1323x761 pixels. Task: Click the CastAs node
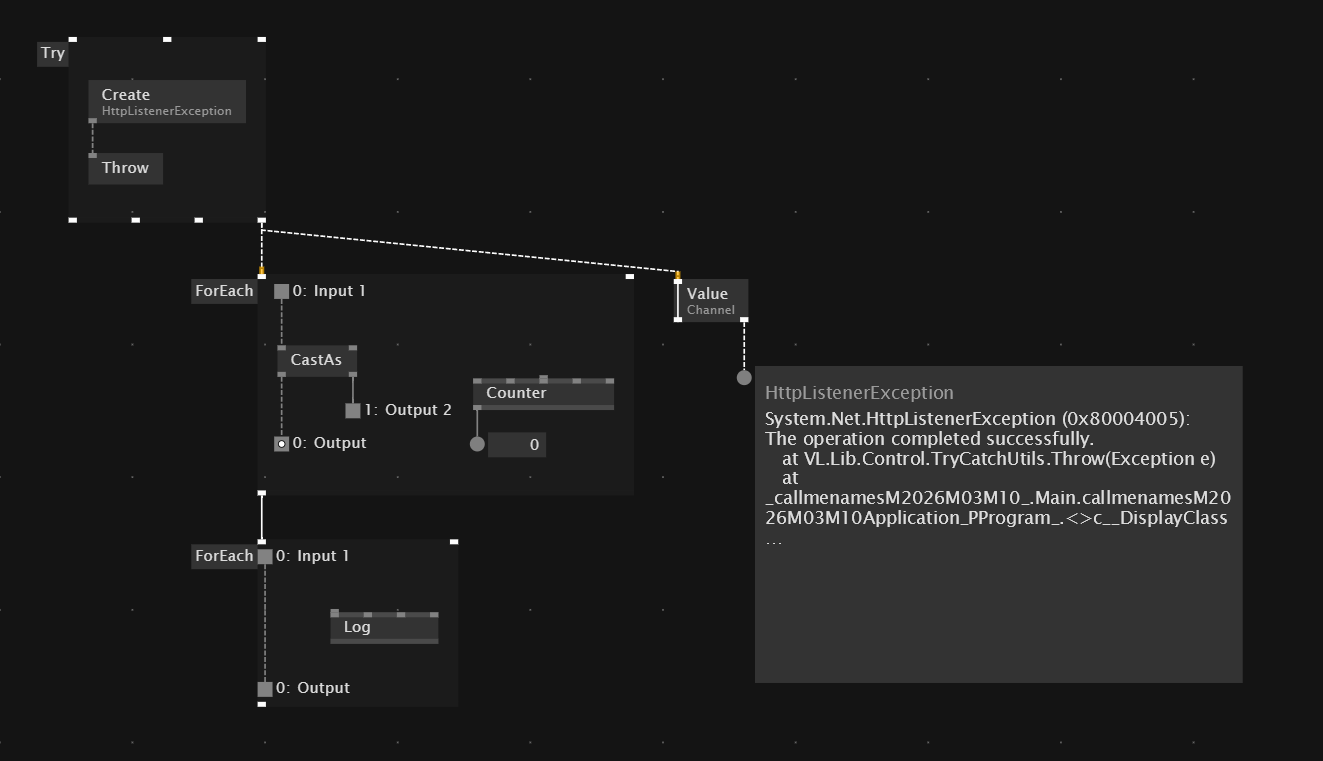[316, 360]
